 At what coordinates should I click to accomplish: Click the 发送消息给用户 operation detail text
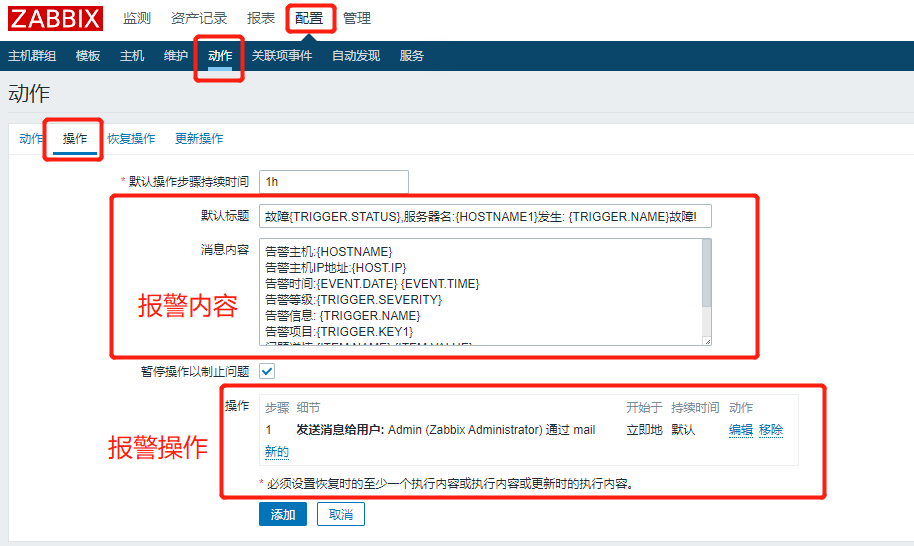pyautogui.click(x=445, y=430)
